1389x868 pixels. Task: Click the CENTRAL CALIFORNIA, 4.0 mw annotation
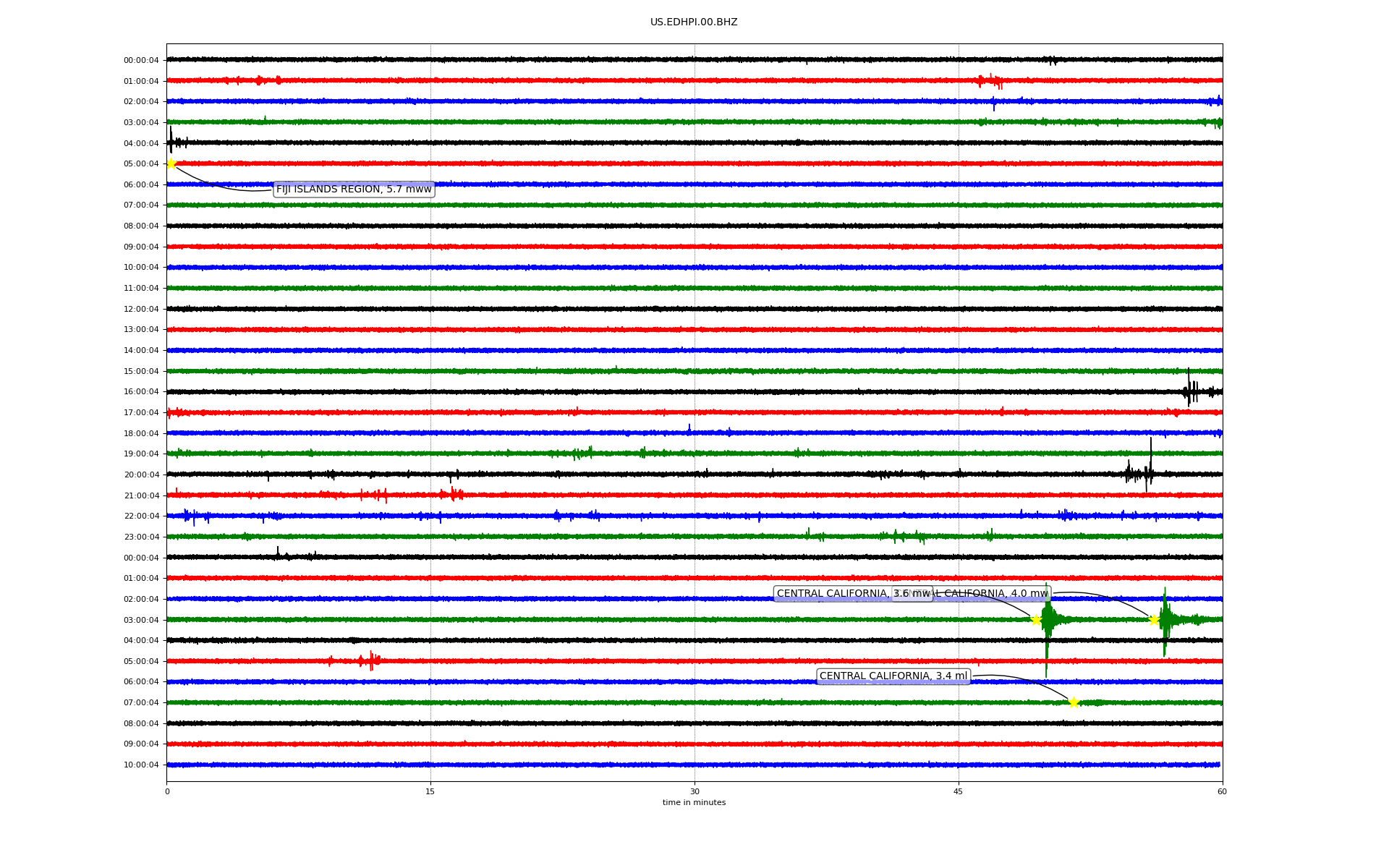(x=991, y=594)
